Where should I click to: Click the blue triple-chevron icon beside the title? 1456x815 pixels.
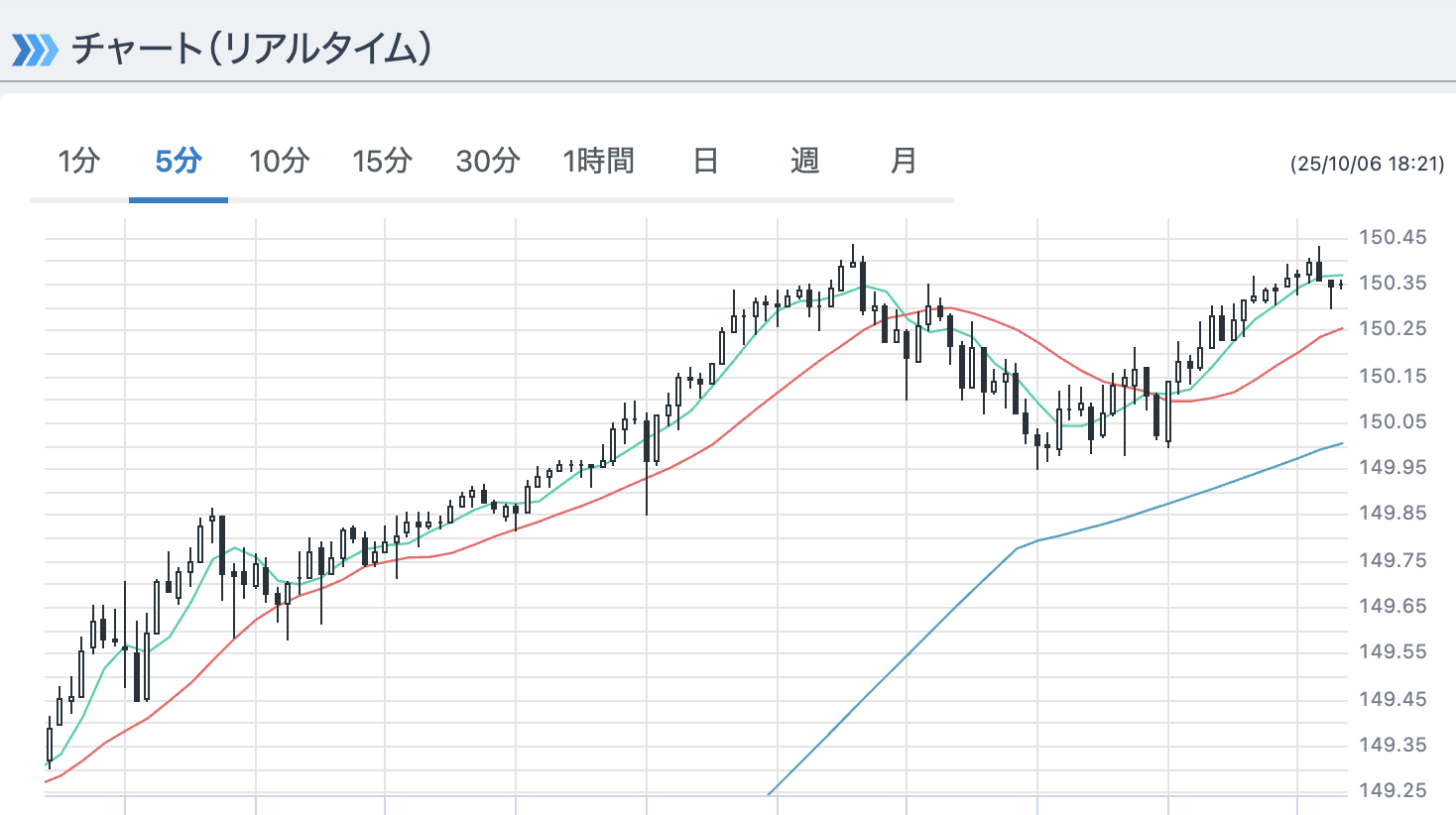tap(35, 50)
